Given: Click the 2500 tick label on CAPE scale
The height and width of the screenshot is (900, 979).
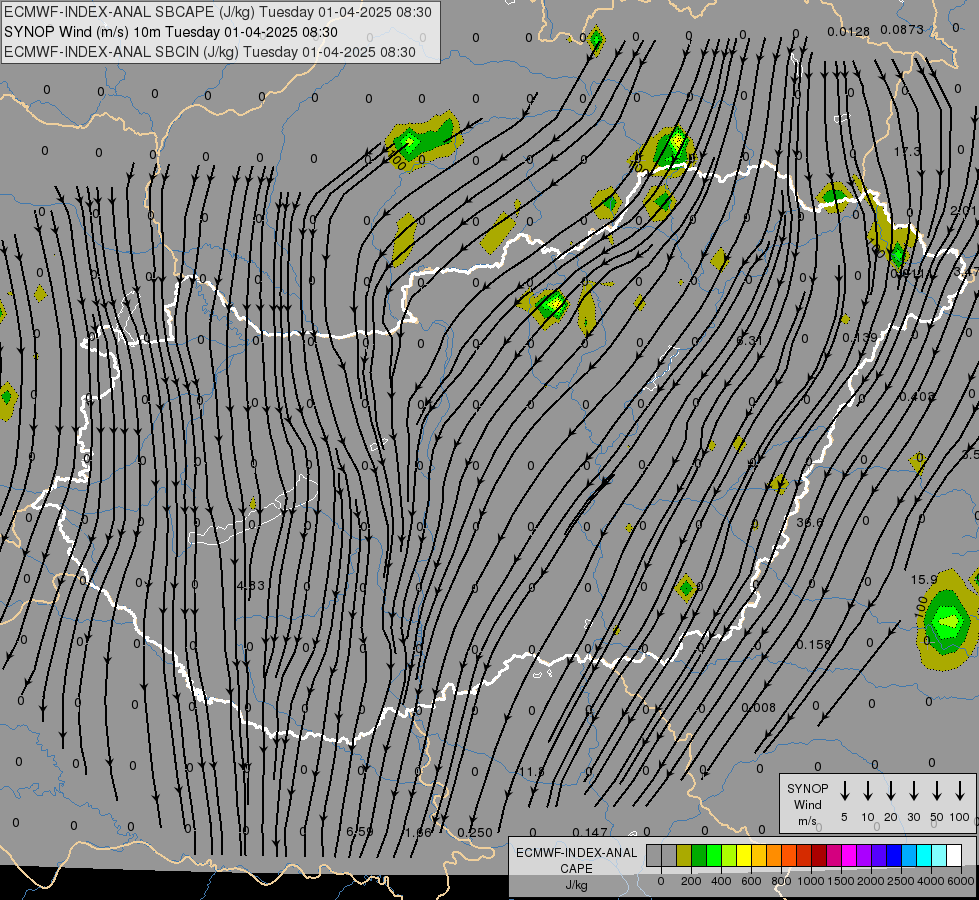Looking at the screenshot, I should tap(900, 881).
